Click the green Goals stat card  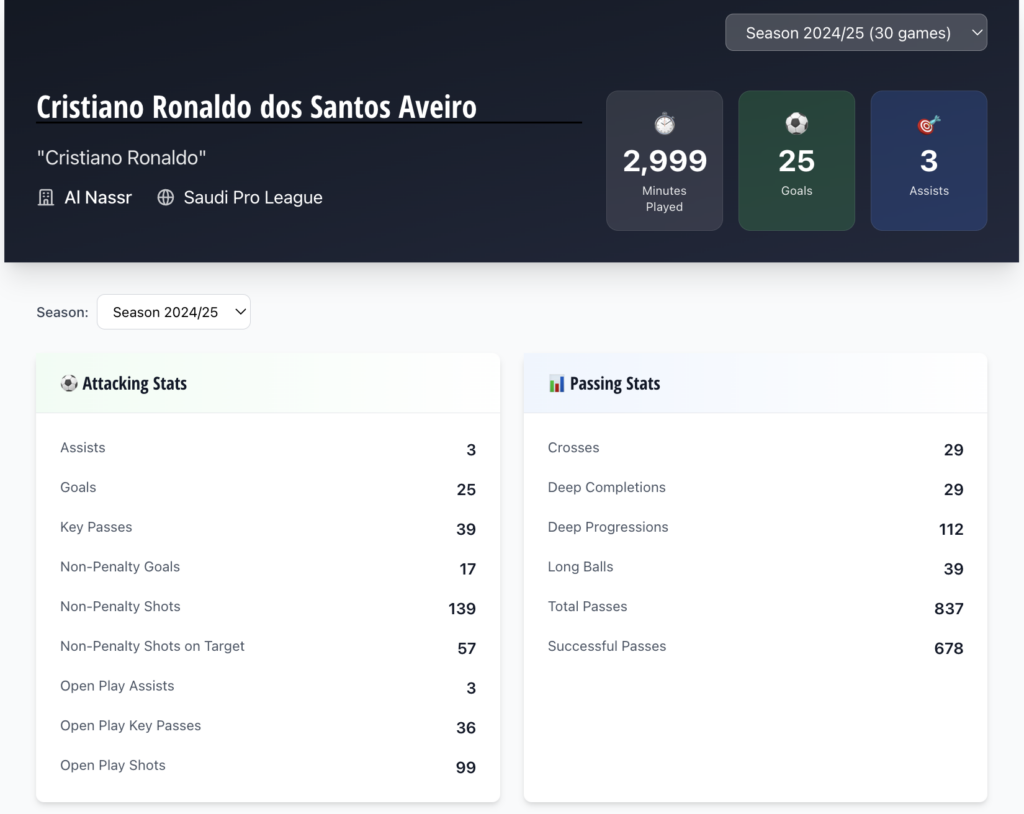(796, 161)
